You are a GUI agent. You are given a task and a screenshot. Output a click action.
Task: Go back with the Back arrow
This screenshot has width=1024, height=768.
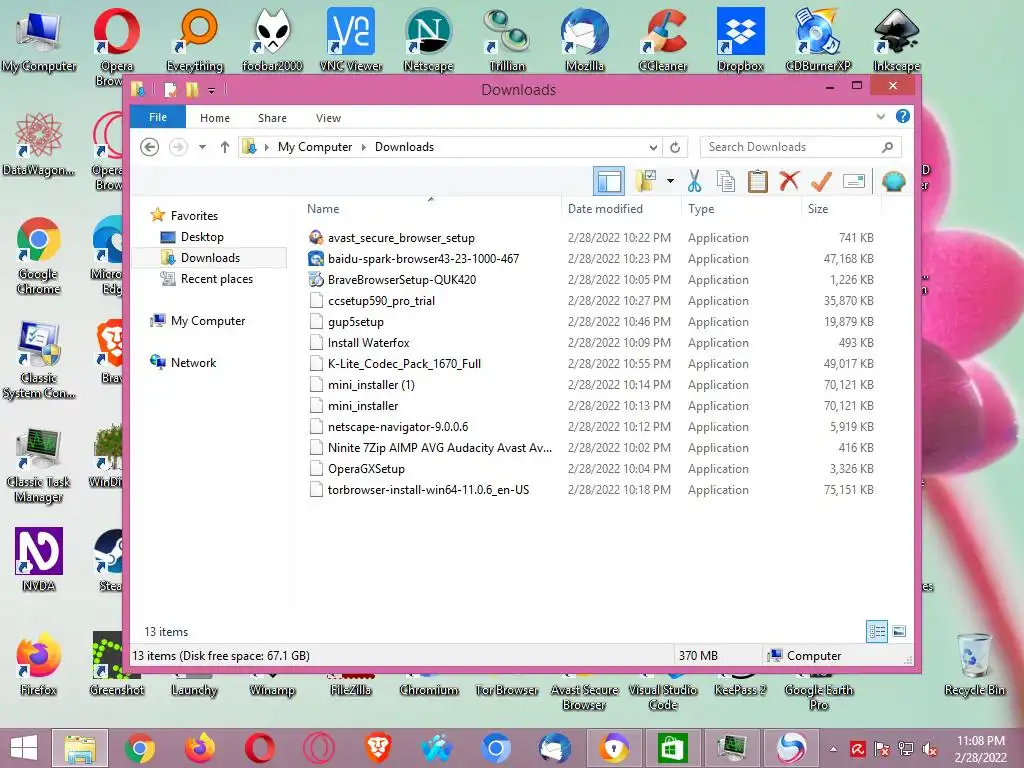[x=150, y=147]
